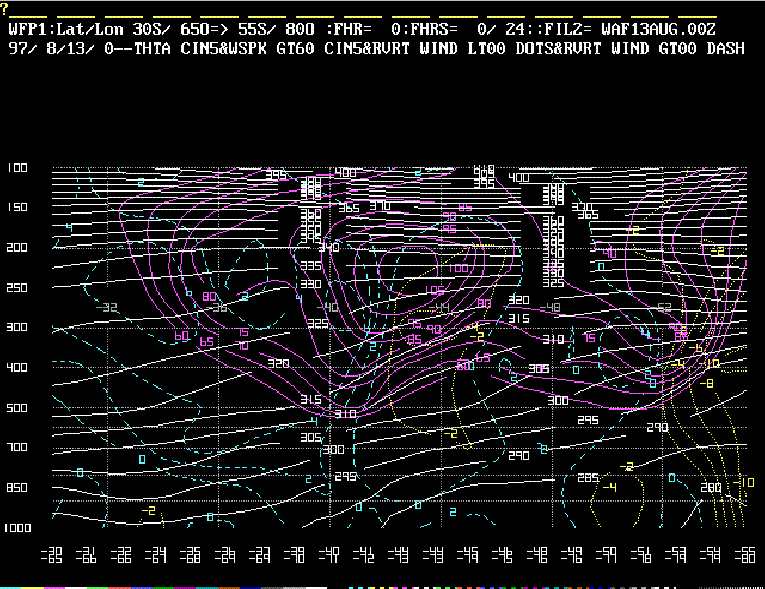The image size is (765, 589).
Task: Click the gray '-44' temperature label
Action: pos(439,307)
